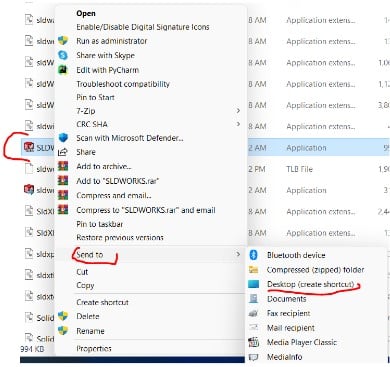Select the Share menu entry
390x367 pixels.
[86, 152]
